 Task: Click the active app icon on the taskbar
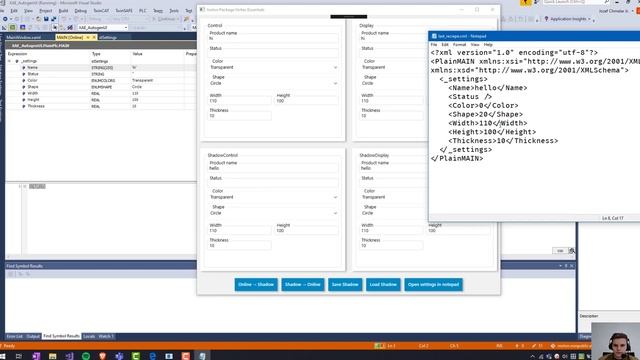pyautogui.click(x=202, y=356)
